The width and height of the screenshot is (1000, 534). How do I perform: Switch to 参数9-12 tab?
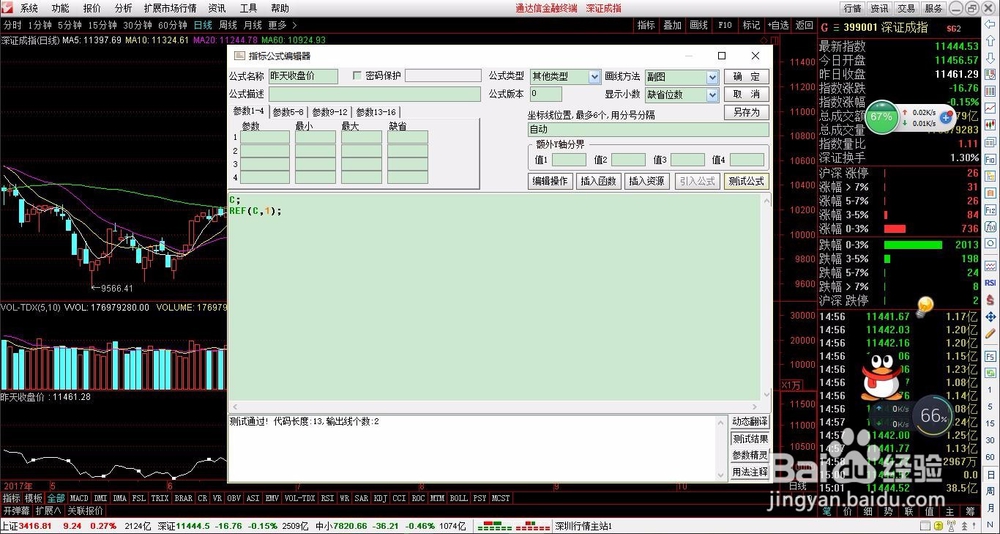pos(330,112)
